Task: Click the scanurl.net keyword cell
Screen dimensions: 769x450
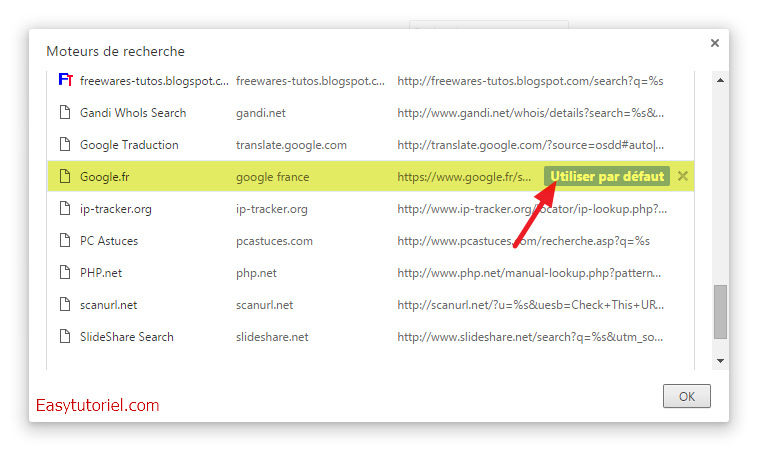Action: click(x=264, y=305)
